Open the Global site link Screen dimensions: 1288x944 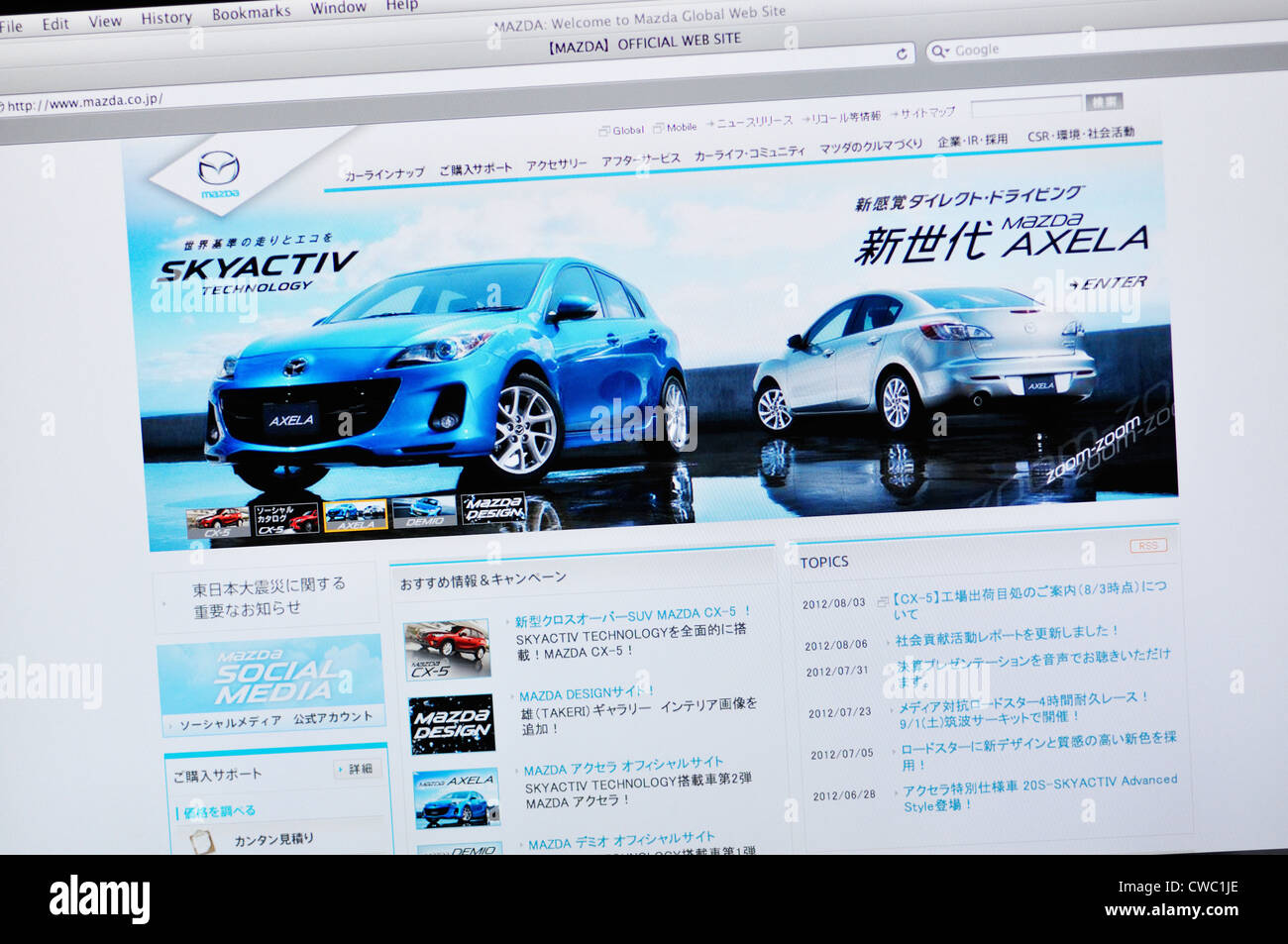(621, 130)
